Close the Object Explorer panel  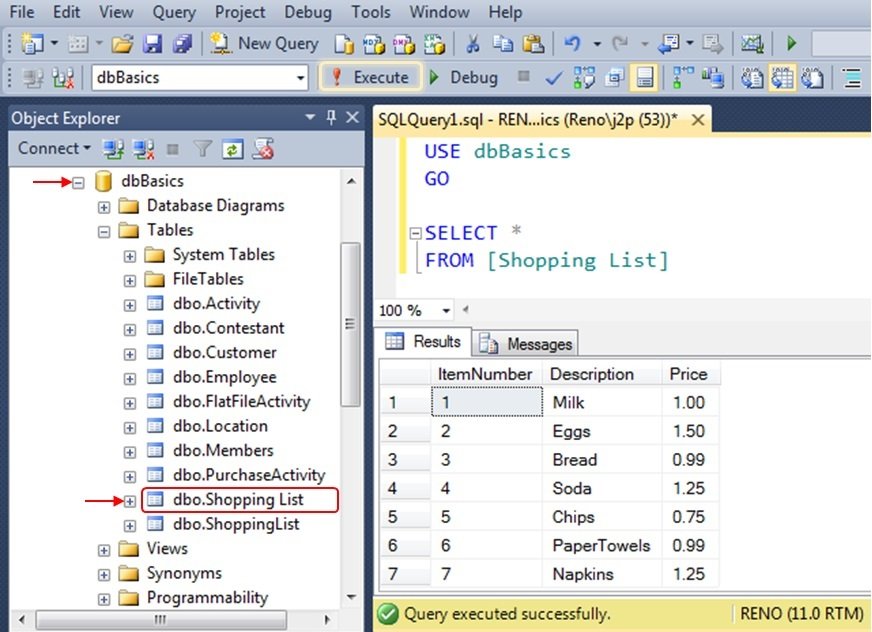(x=352, y=117)
